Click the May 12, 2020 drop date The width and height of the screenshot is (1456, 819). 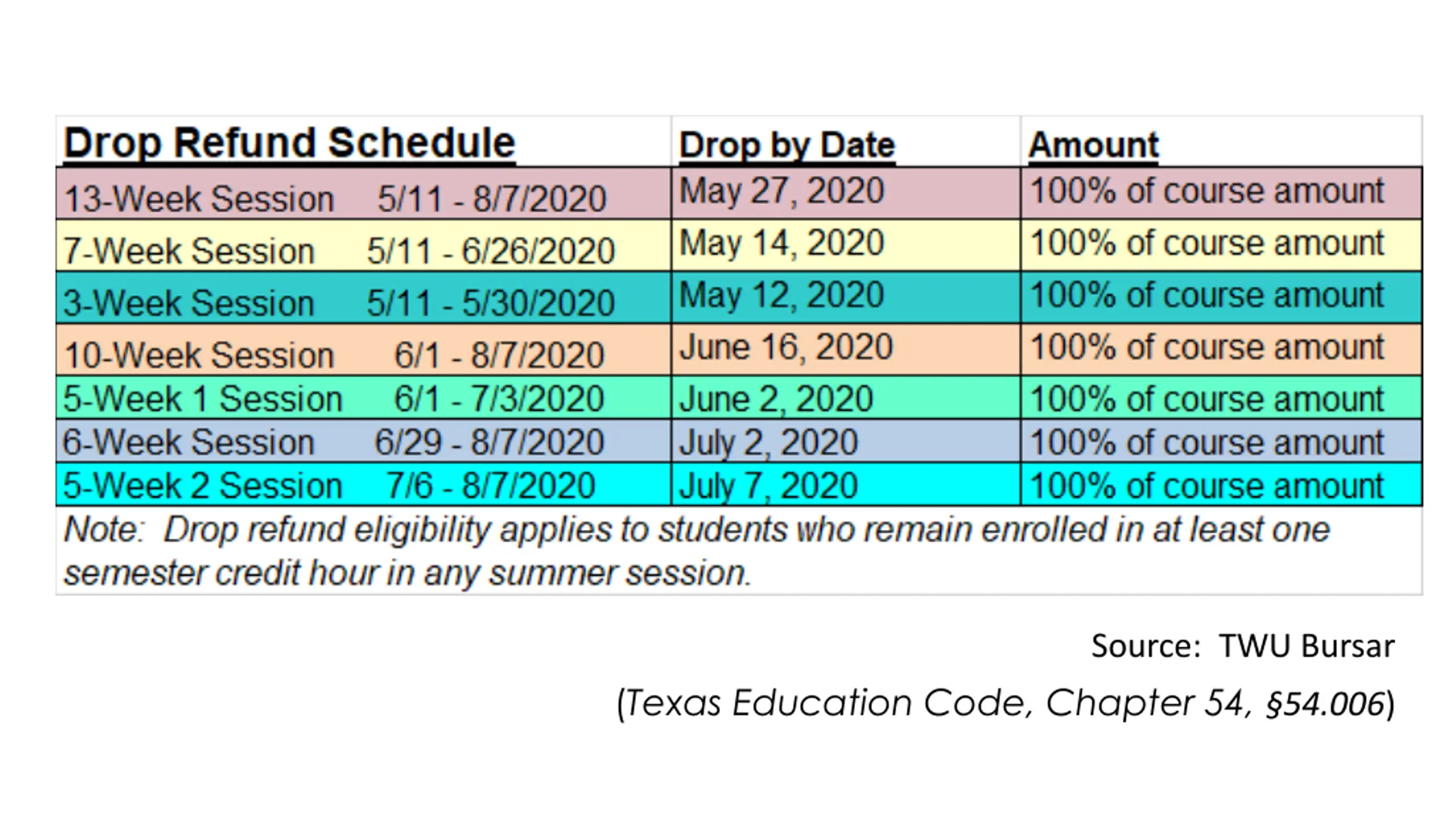782,295
